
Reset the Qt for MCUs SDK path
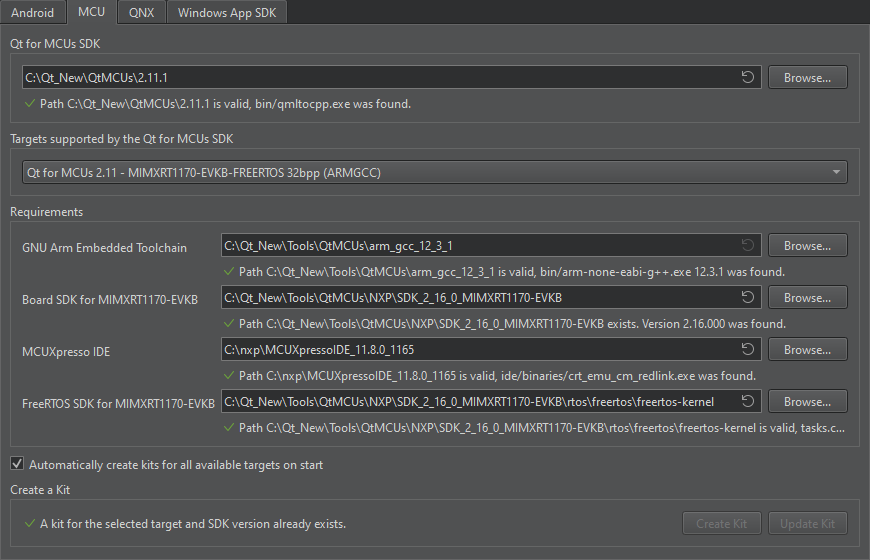(x=747, y=77)
